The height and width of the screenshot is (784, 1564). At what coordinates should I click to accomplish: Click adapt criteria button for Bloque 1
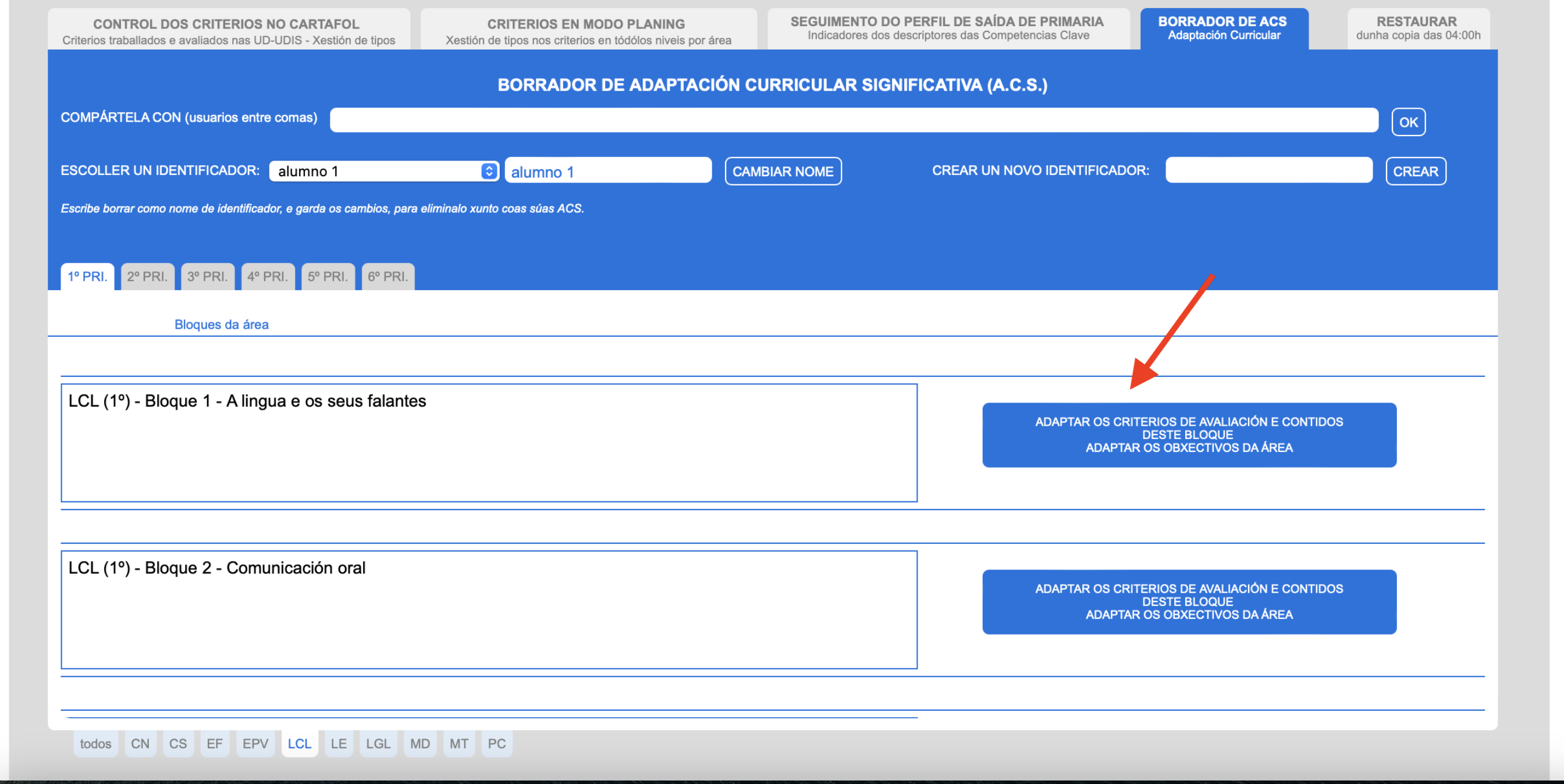tap(1188, 434)
